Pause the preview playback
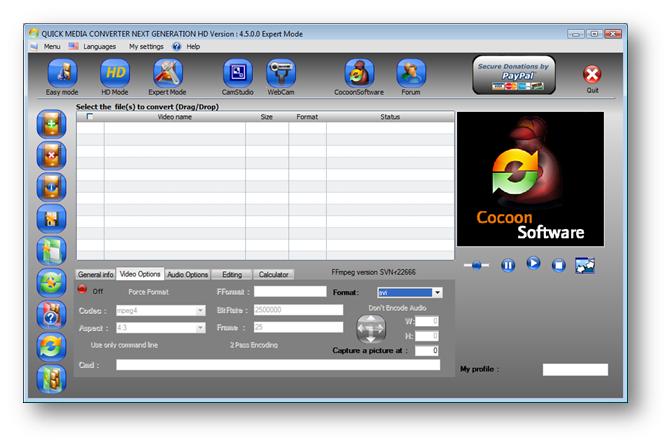This screenshot has height=446, width=672. coord(508,265)
